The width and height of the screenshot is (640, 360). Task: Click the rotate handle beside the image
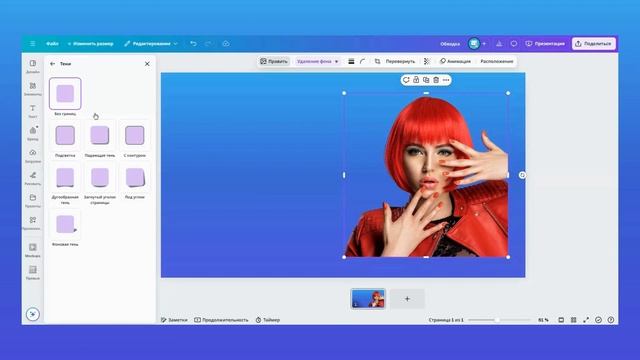522,175
